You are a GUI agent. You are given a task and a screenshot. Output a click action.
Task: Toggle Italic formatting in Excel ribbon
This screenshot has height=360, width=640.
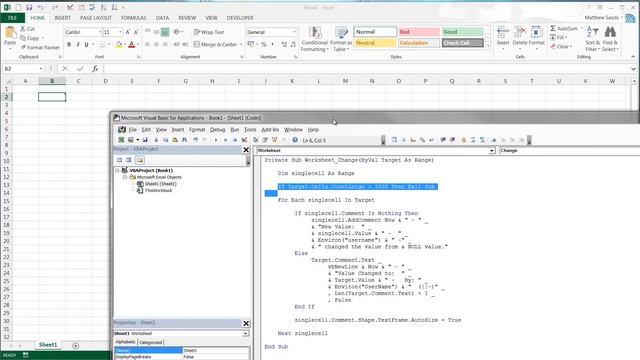[78, 44]
